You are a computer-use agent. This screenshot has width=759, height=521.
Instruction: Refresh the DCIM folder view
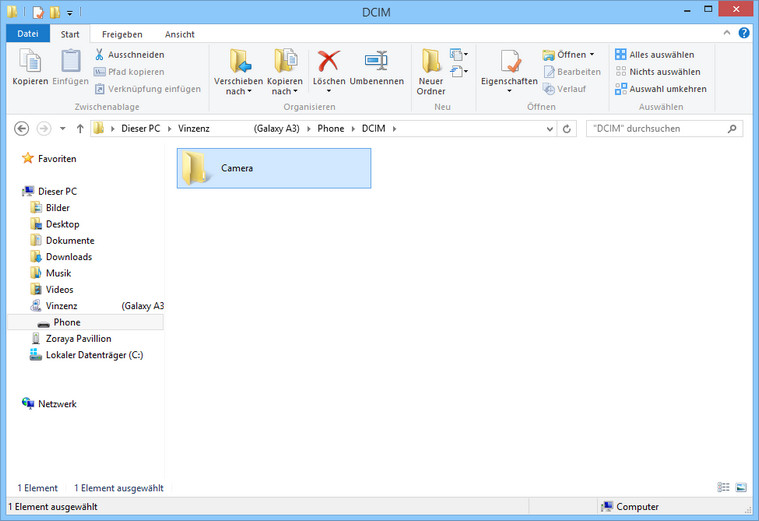pyautogui.click(x=566, y=129)
